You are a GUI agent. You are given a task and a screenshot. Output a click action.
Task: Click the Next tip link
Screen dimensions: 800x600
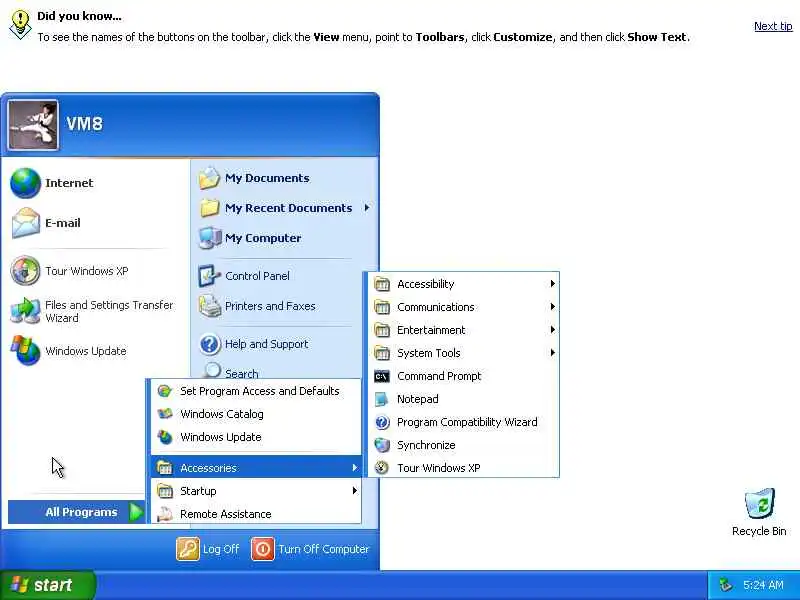pos(773,26)
